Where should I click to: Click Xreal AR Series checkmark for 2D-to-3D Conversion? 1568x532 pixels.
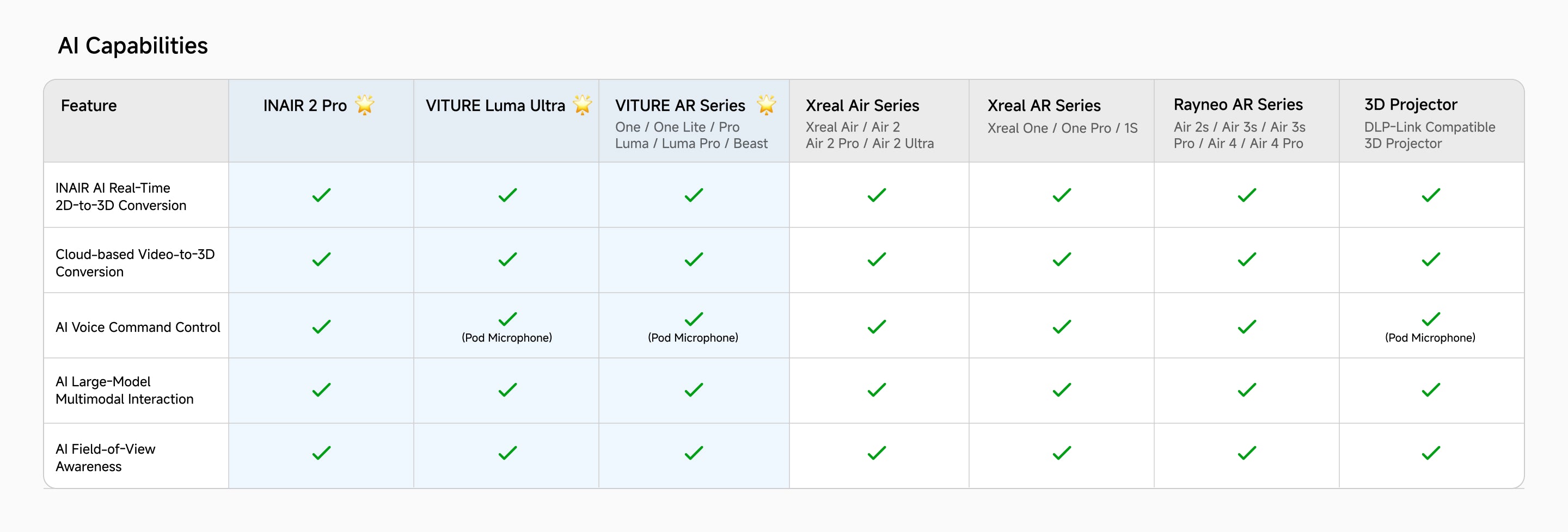pos(1062,195)
